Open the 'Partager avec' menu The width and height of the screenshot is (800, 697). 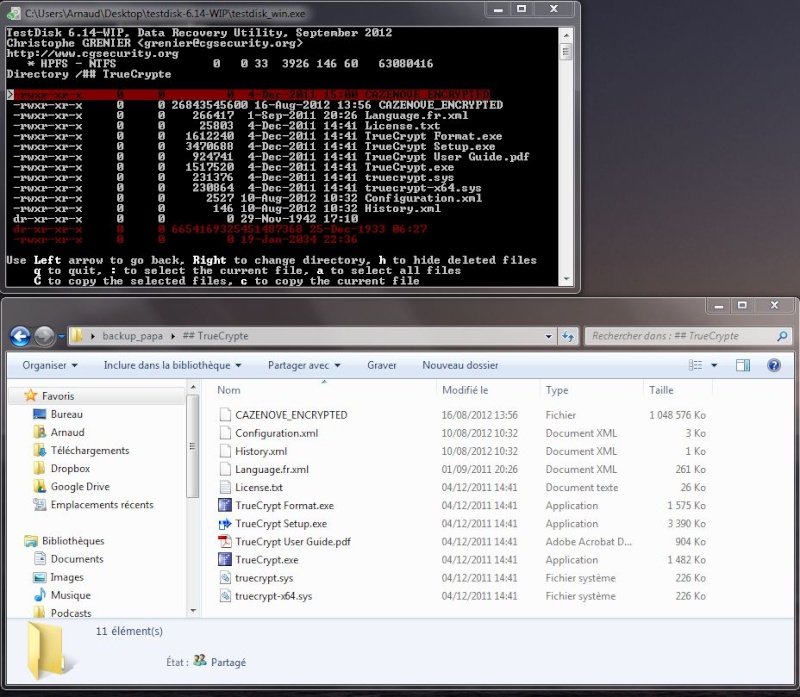tap(304, 365)
